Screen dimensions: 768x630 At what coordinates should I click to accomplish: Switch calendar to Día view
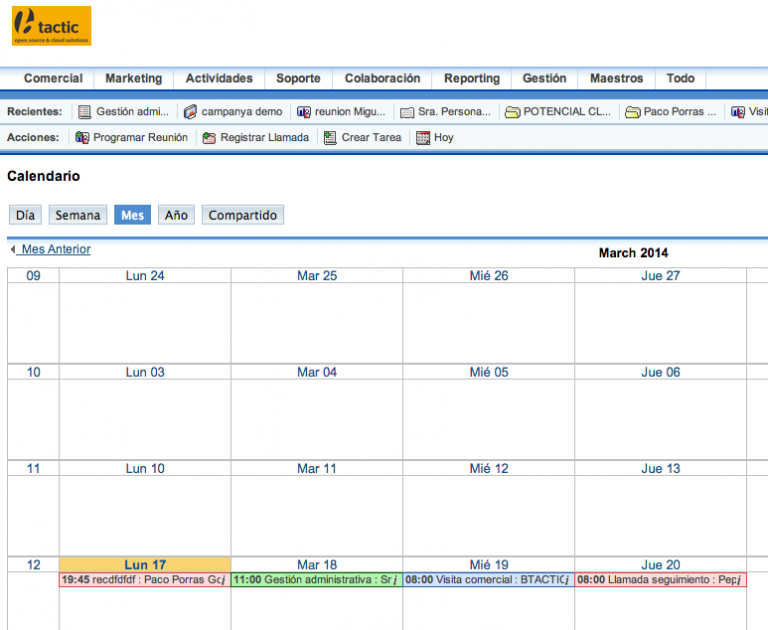(x=25, y=215)
